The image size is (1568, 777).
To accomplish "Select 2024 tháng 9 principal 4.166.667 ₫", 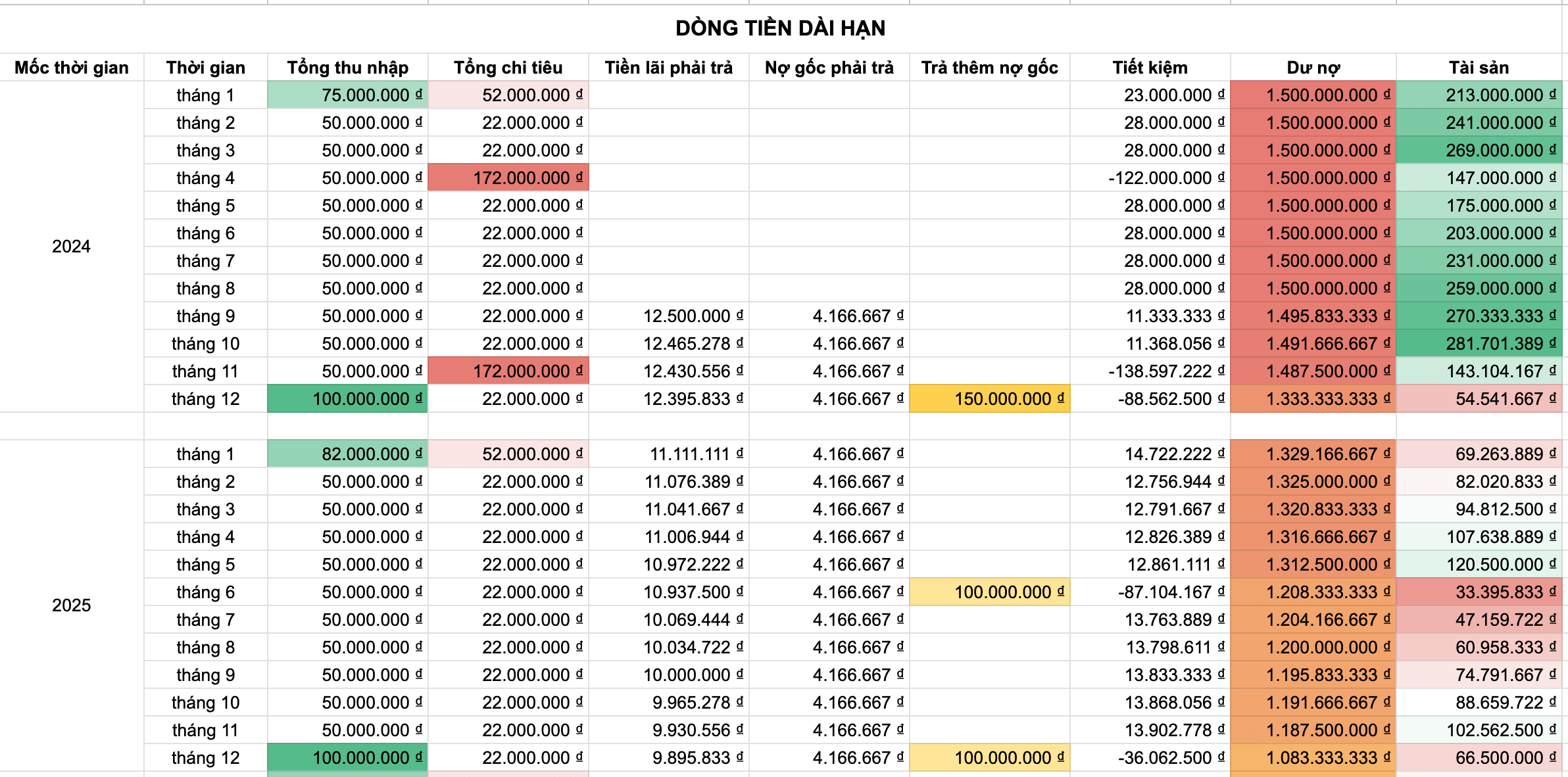I will click(x=829, y=316).
